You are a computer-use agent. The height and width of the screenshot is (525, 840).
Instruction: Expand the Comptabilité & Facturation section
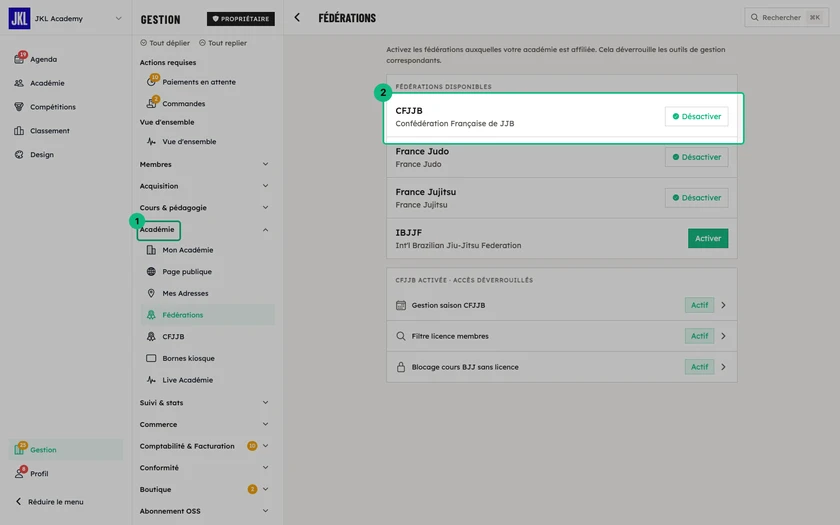point(265,446)
